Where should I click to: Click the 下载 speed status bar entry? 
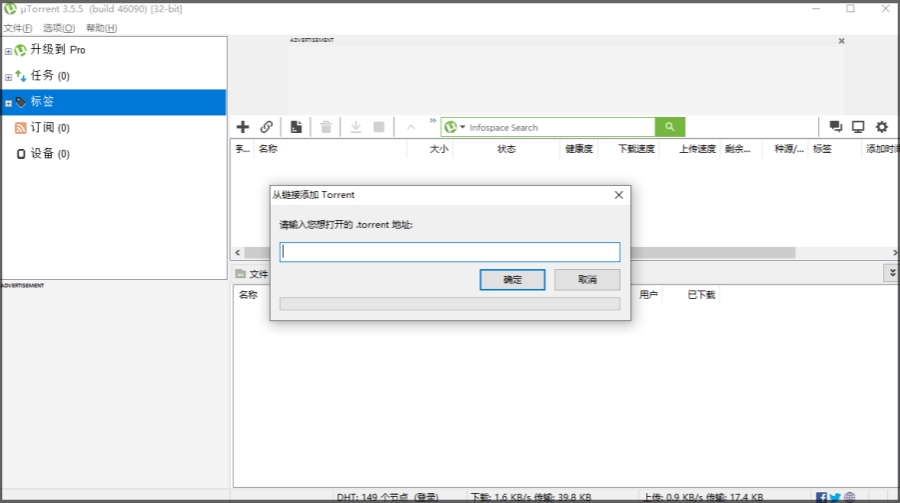531,497
